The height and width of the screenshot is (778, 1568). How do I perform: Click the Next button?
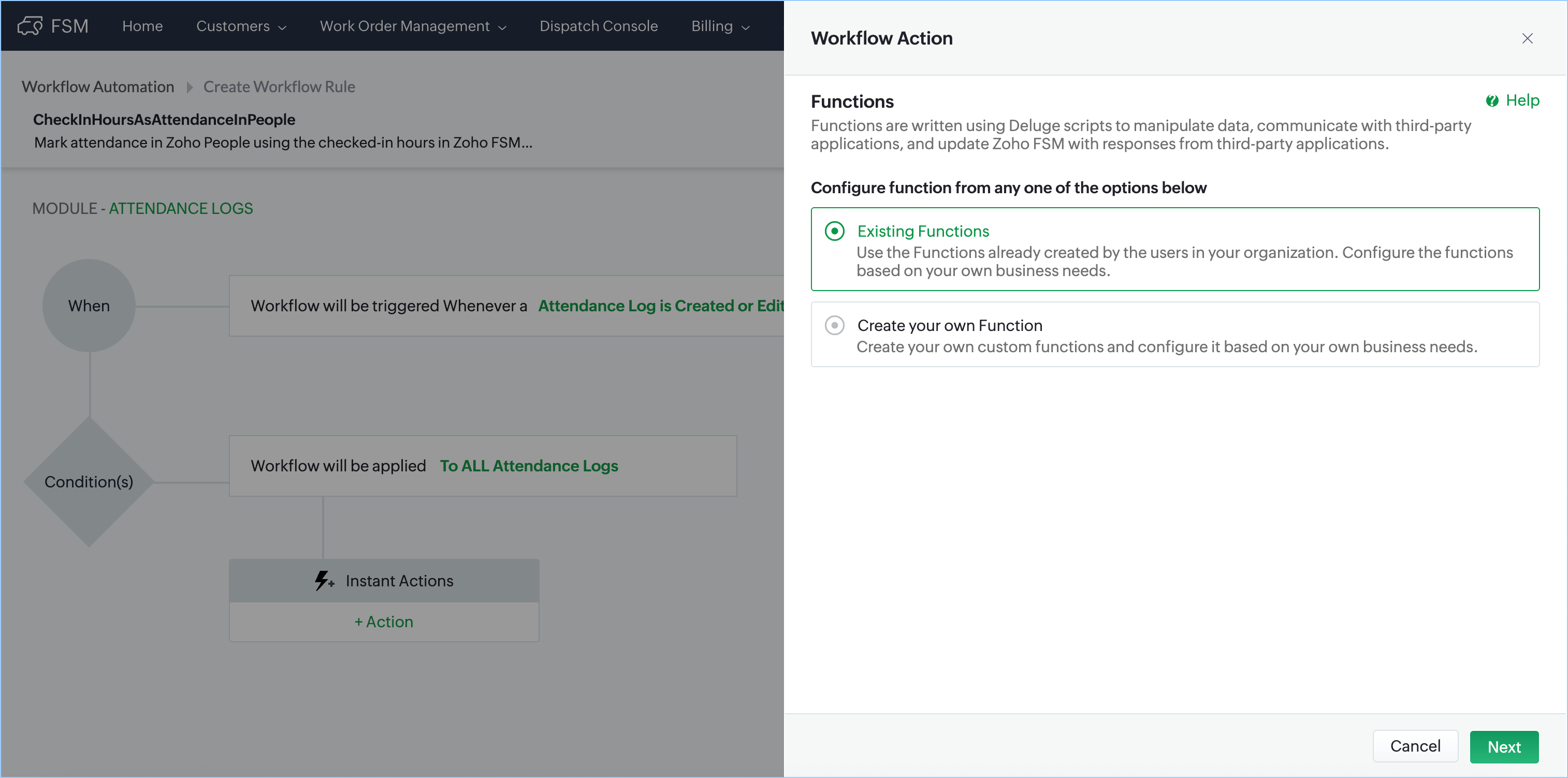coord(1503,746)
